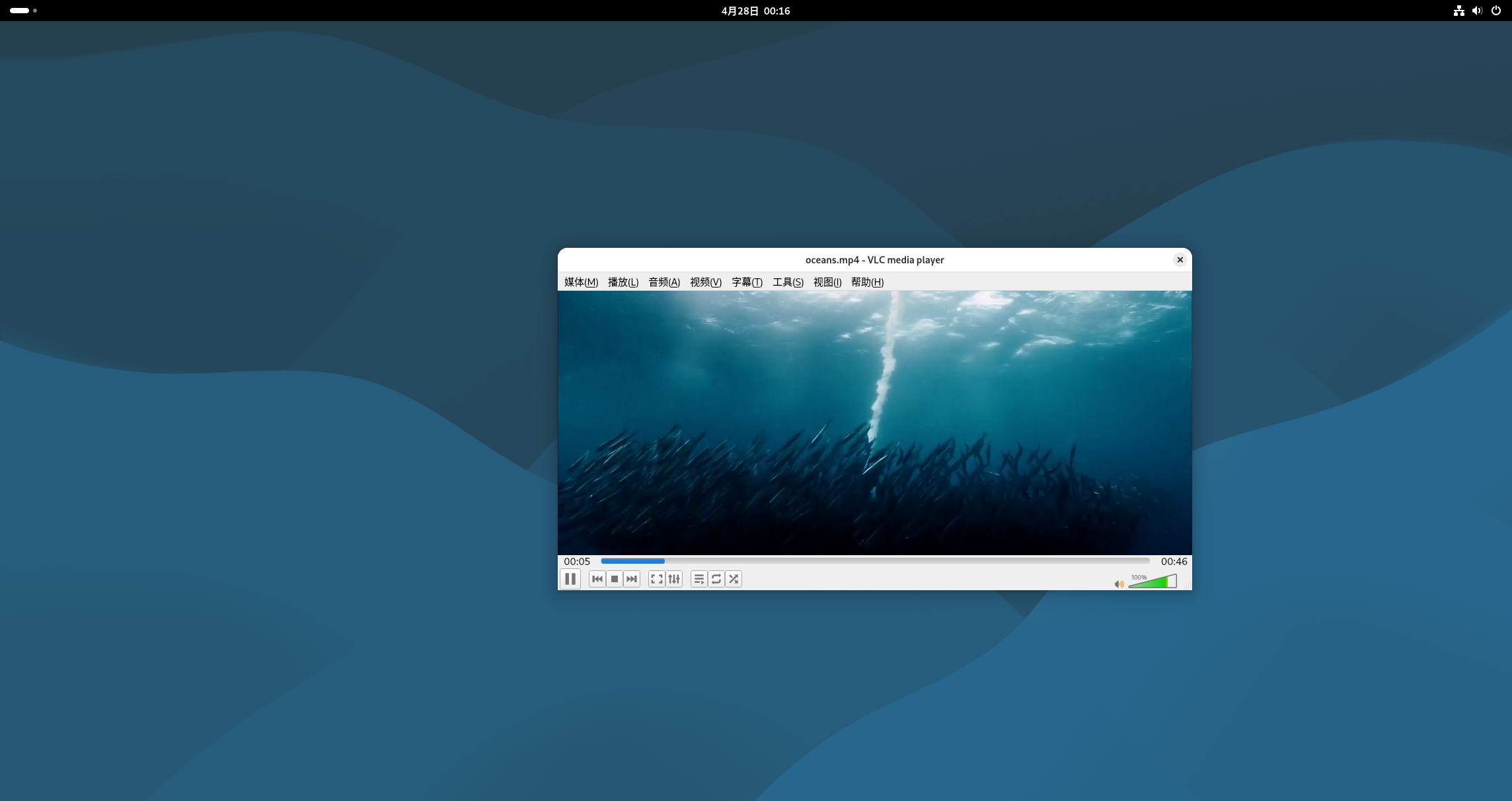Stop playback with the stop button

[615, 579]
